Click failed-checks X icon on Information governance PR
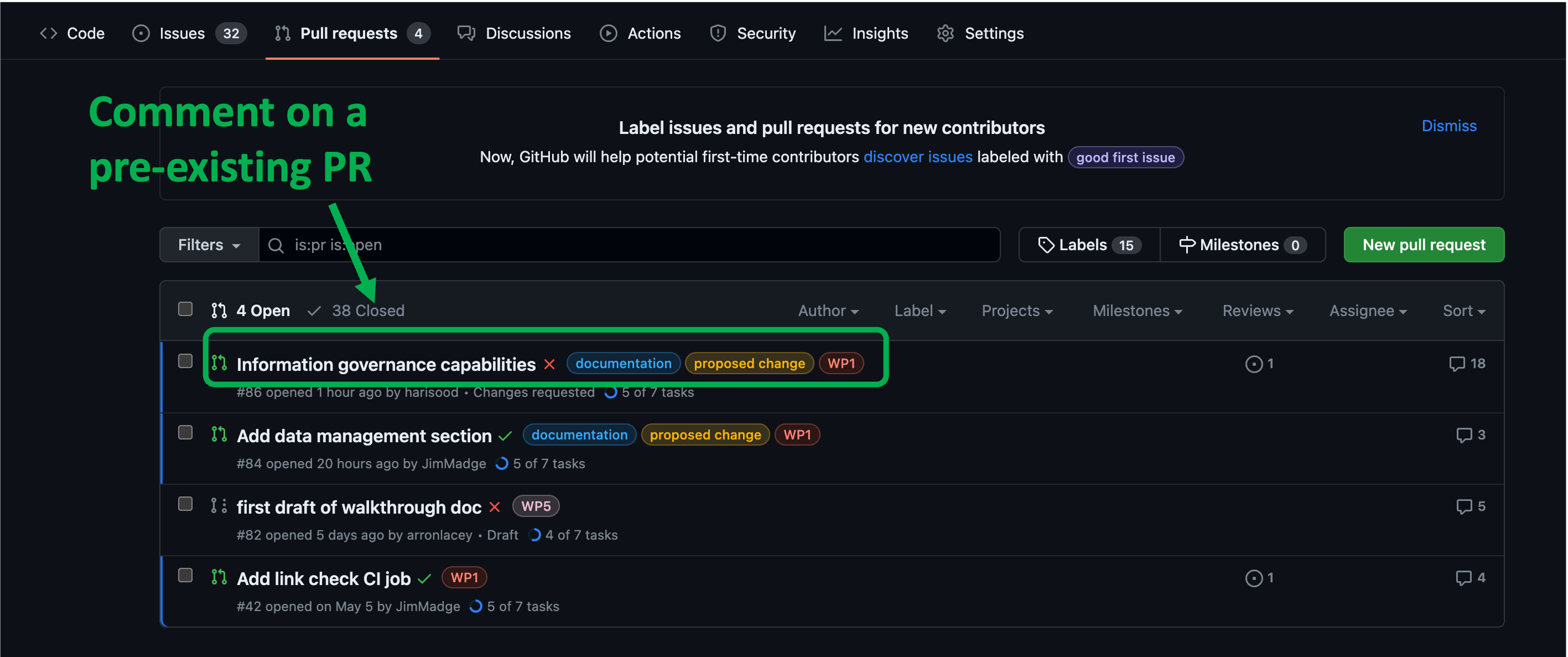 coord(549,364)
